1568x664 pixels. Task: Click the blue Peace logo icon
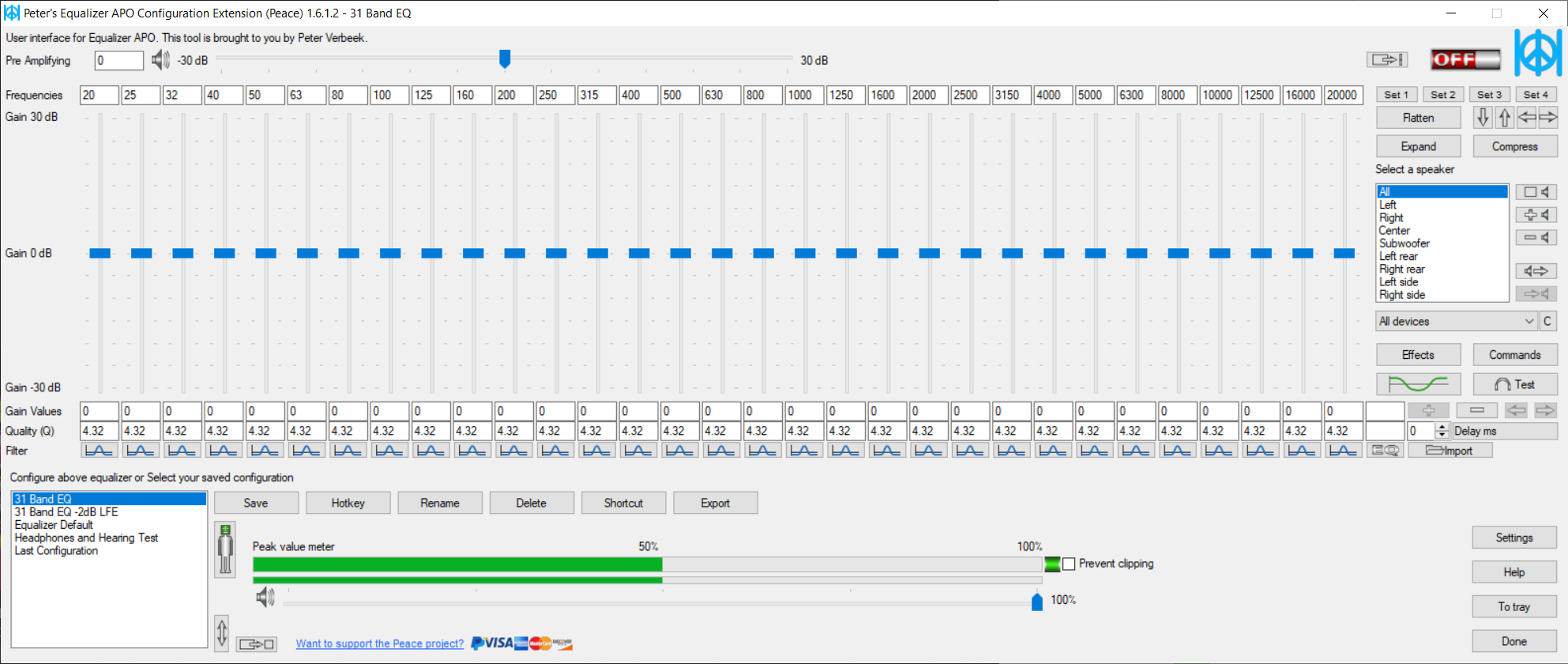coord(1537,53)
